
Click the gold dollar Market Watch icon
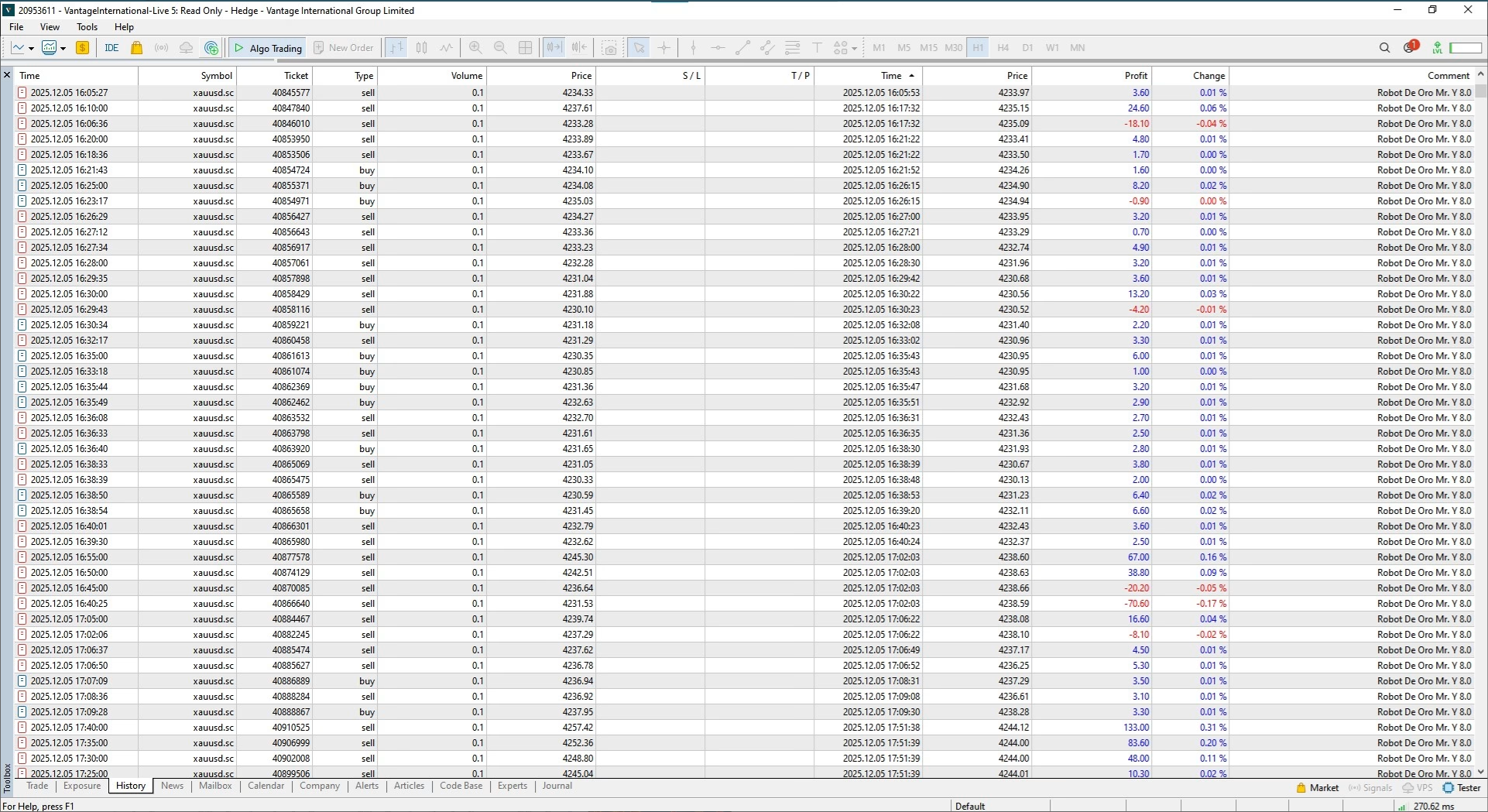[82, 48]
